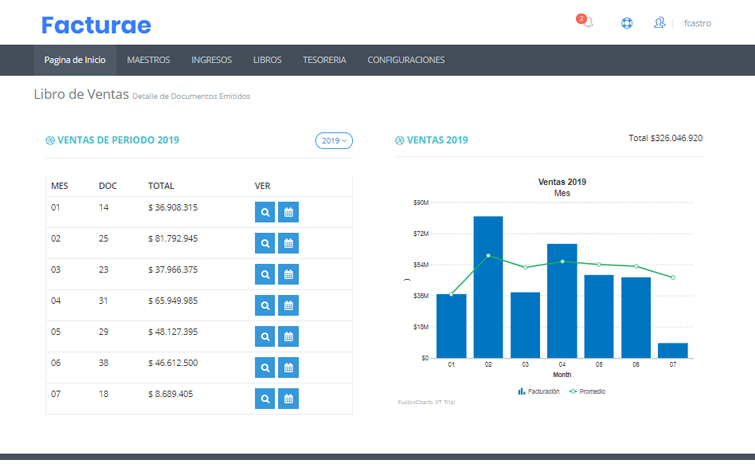Open calendar for month 05
This screenshot has height=470, width=755.
pos(288,336)
